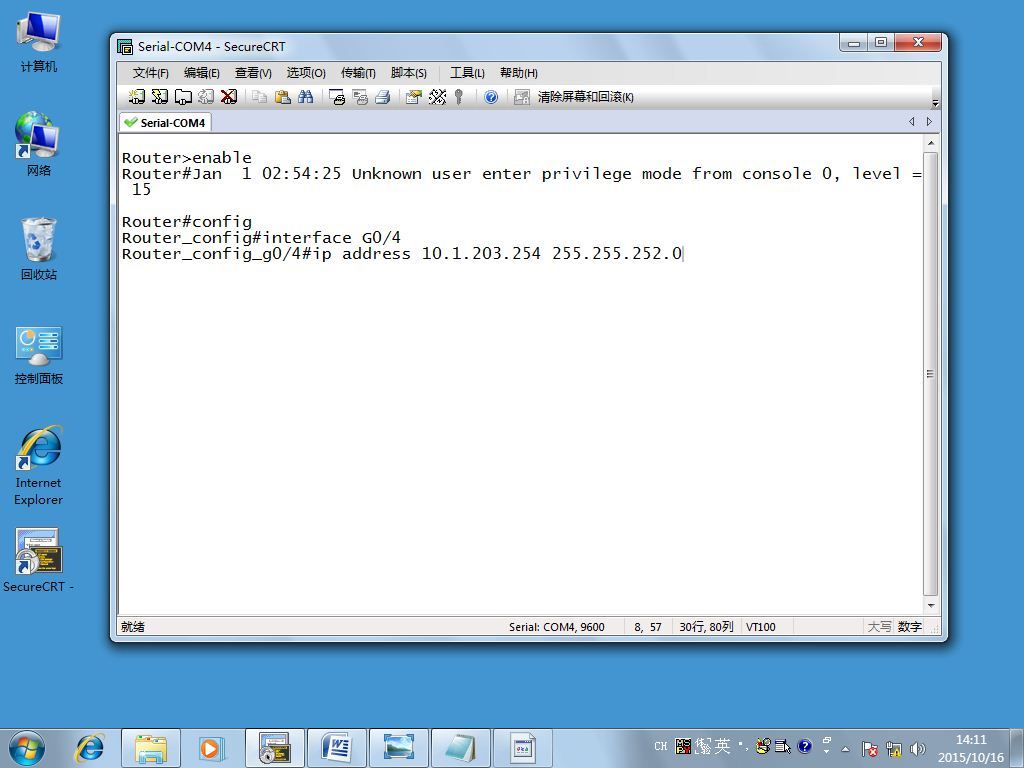Click the tab scroll left arrow

tap(912, 121)
